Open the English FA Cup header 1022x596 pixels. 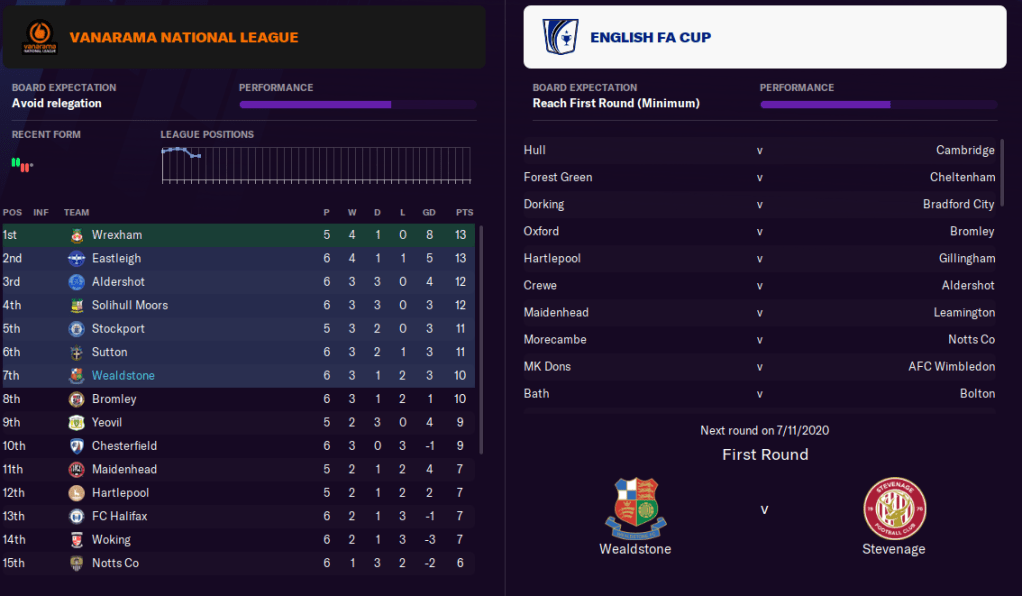click(x=650, y=38)
